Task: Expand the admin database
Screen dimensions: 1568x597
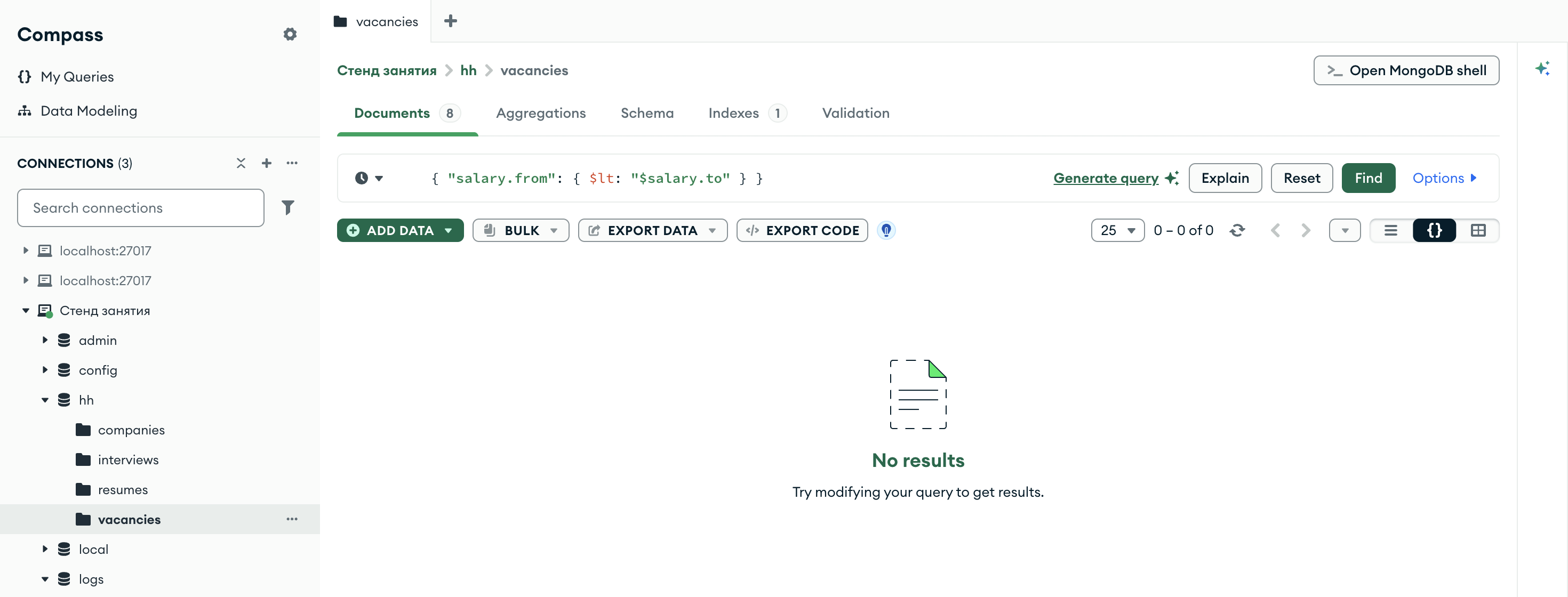Action: pyautogui.click(x=44, y=340)
